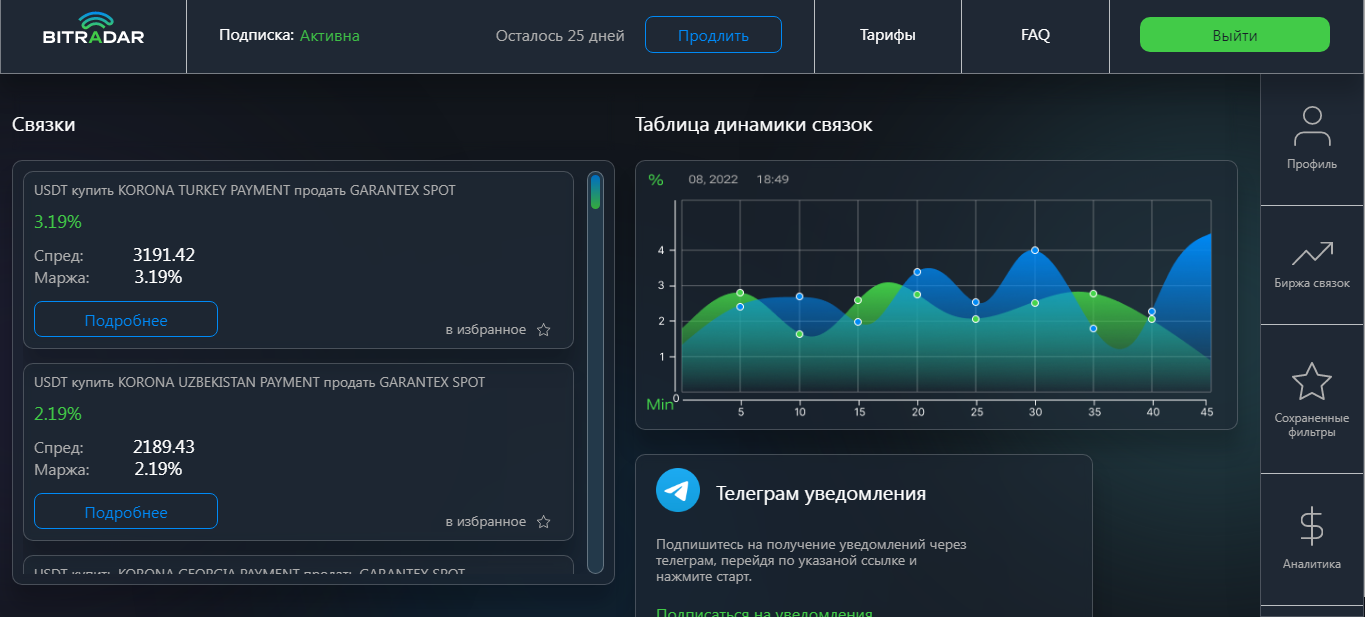1365x617 pixels.
Task: Click the Telegram paper plane icon
Action: [678, 491]
